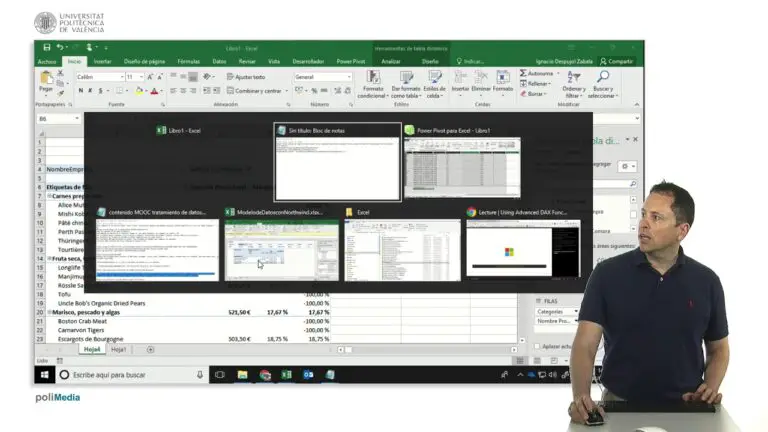Image resolution: width=768 pixels, height=432 pixels.
Task: Click the red font color swatch
Action: (x=154, y=91)
